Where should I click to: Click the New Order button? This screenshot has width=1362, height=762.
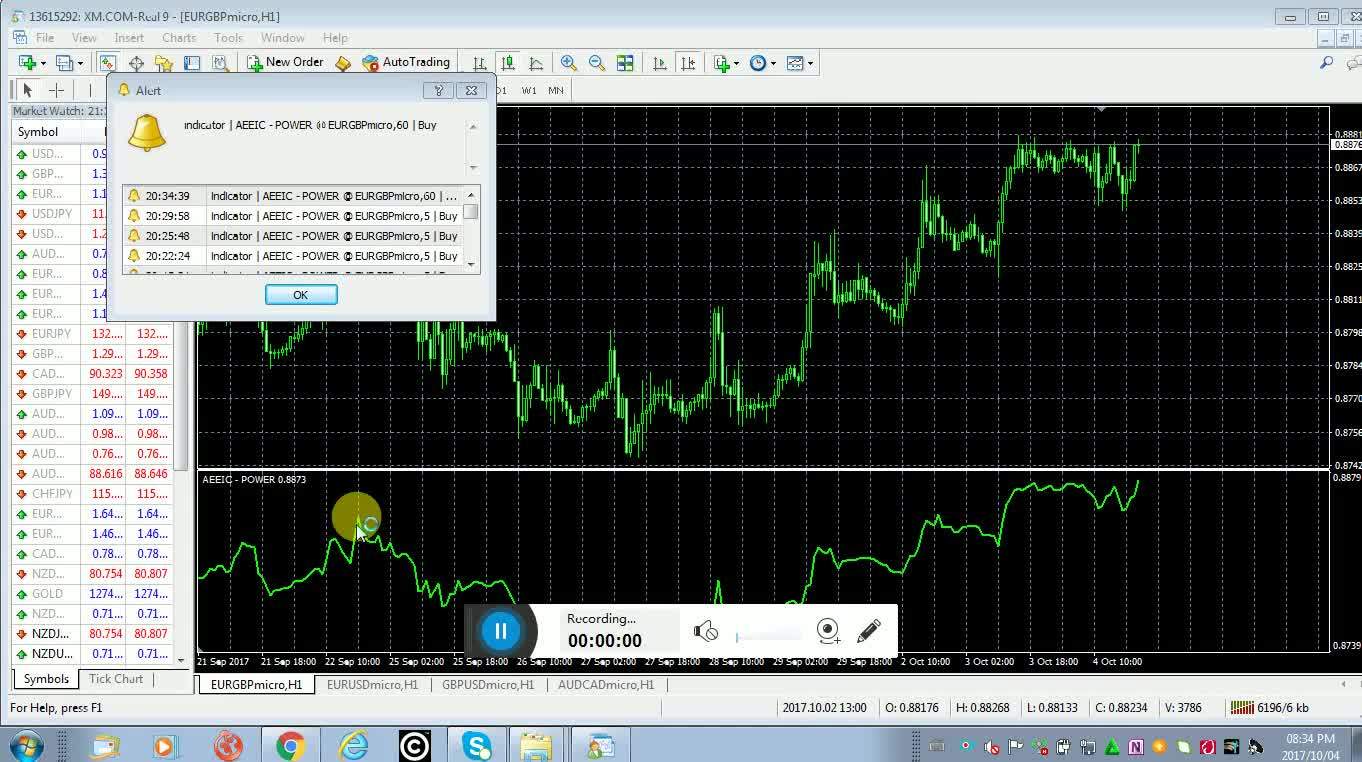point(286,62)
